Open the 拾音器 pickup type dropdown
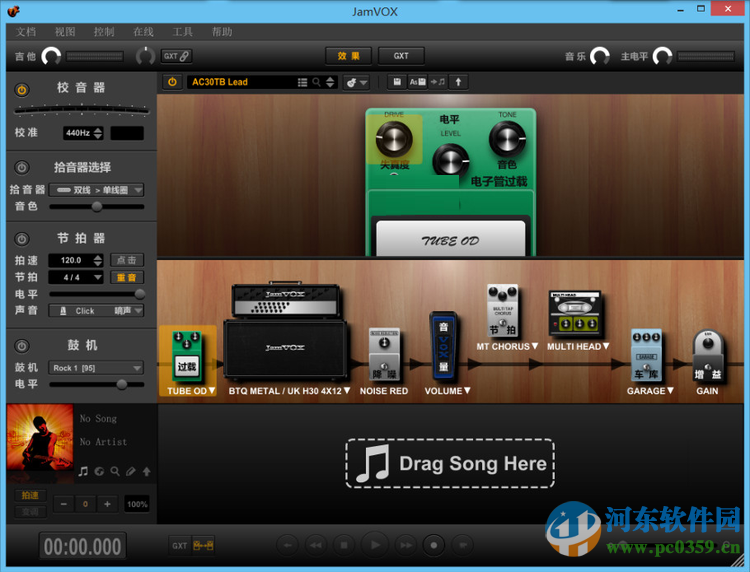This screenshot has height=572, width=750. 96,190
